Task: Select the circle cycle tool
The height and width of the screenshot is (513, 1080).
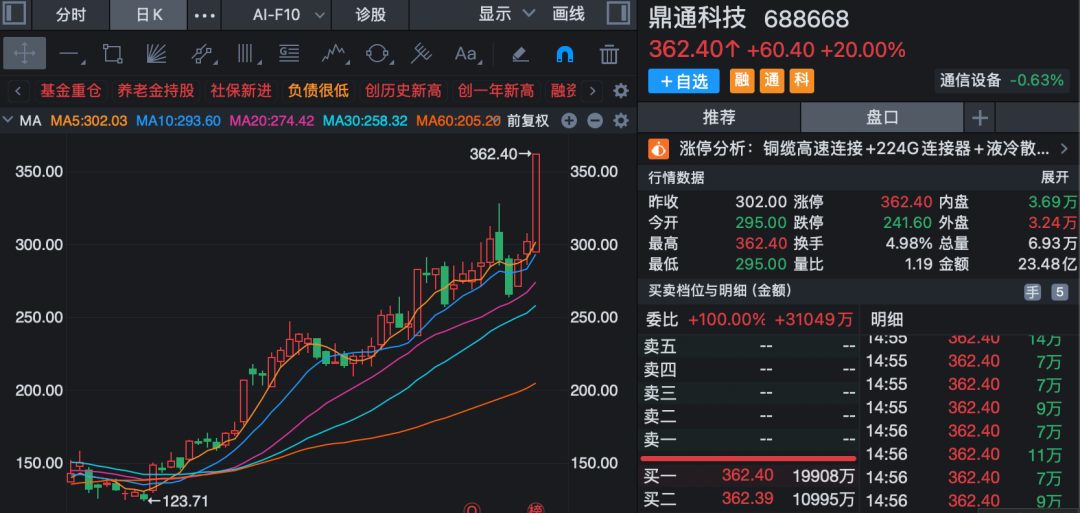Action: pos(378,54)
